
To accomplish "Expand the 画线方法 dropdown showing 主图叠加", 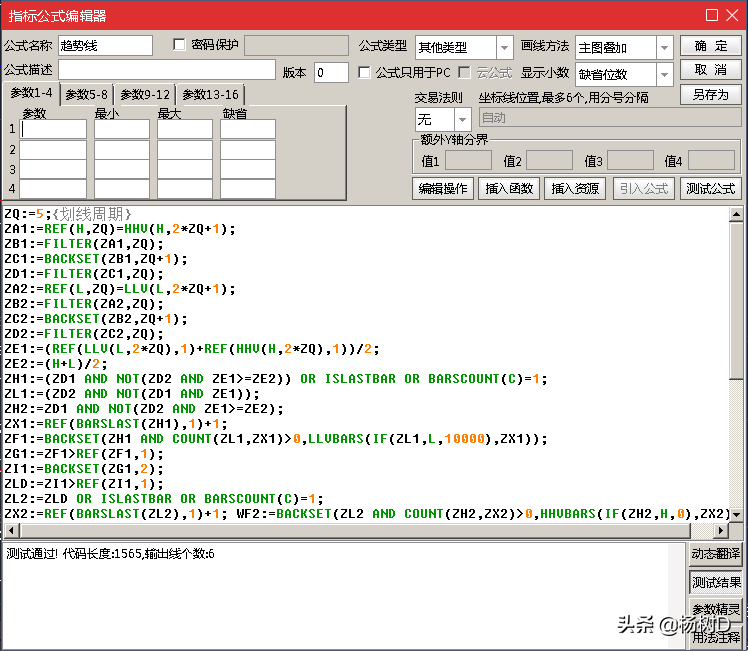I will [664, 48].
